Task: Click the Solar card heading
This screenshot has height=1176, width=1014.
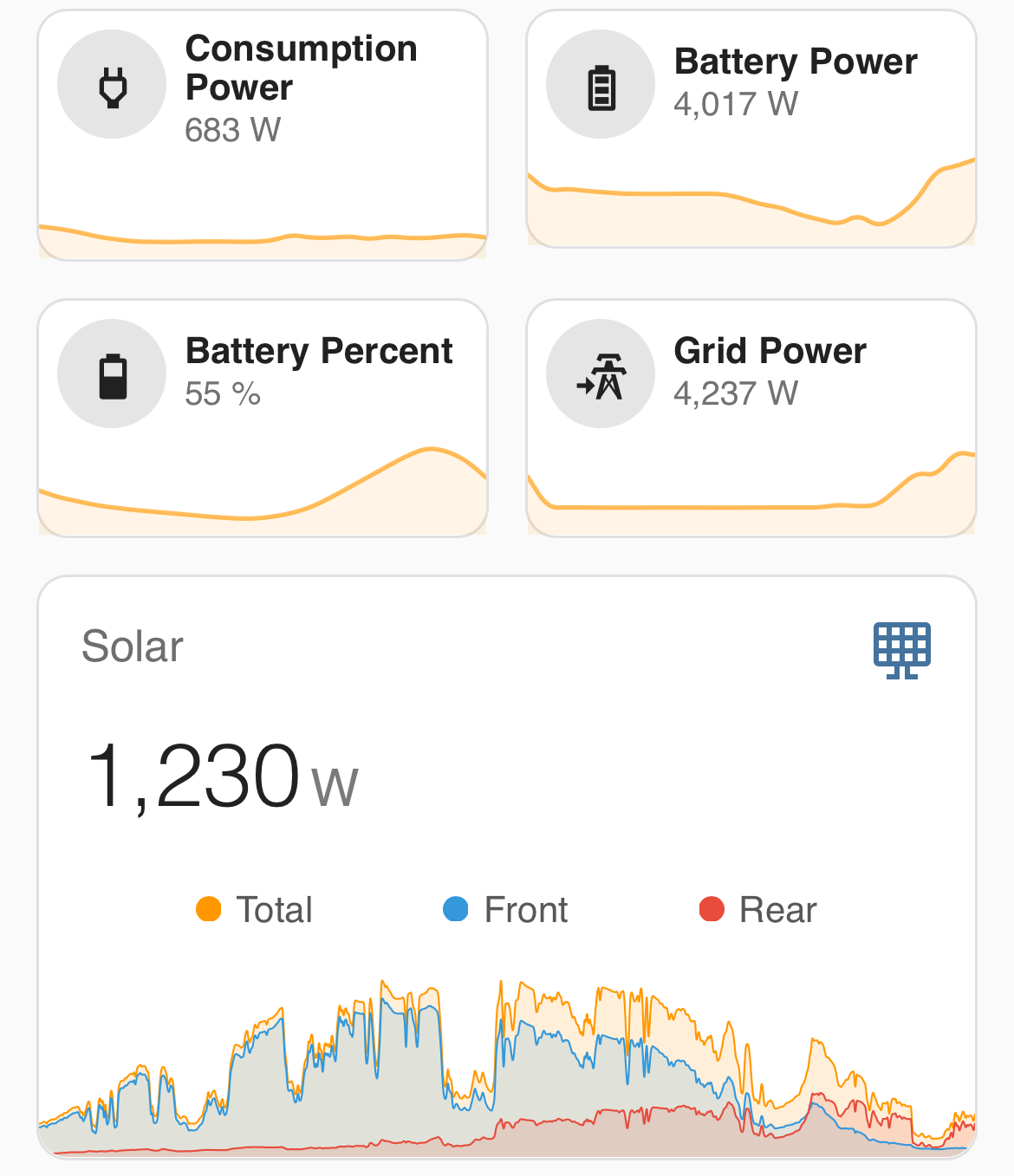Action: coord(133,646)
